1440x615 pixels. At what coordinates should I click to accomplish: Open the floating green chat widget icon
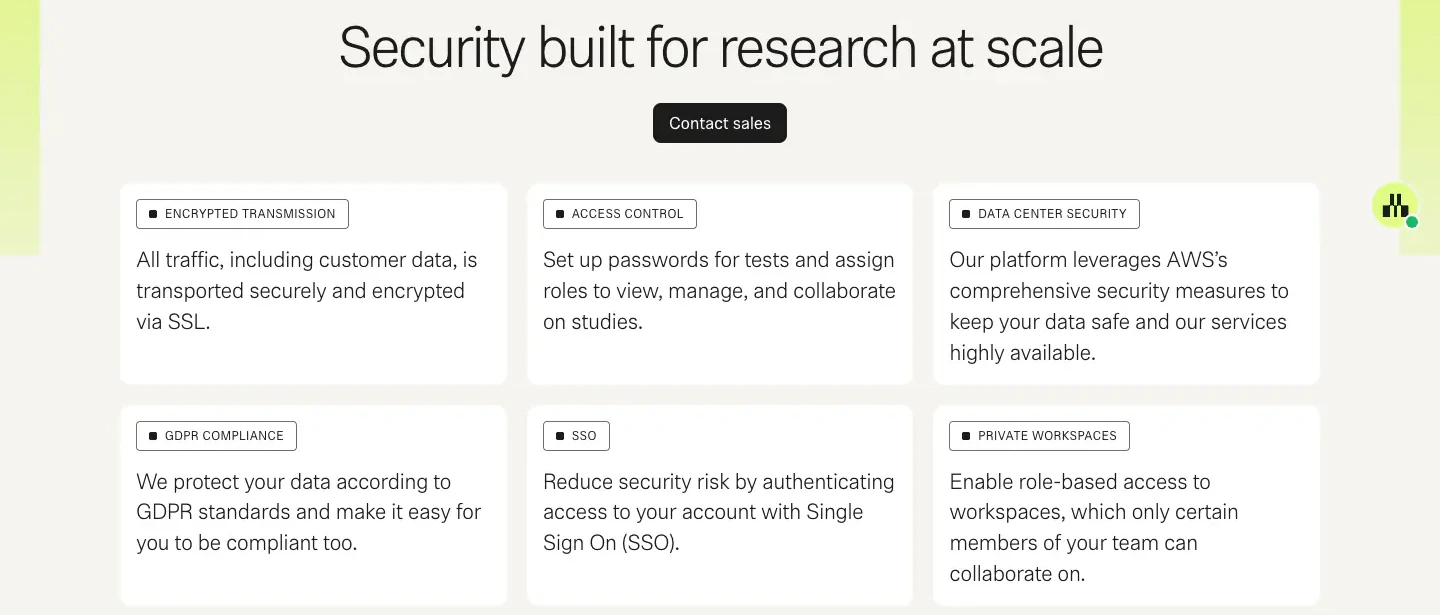pyautogui.click(x=1394, y=205)
